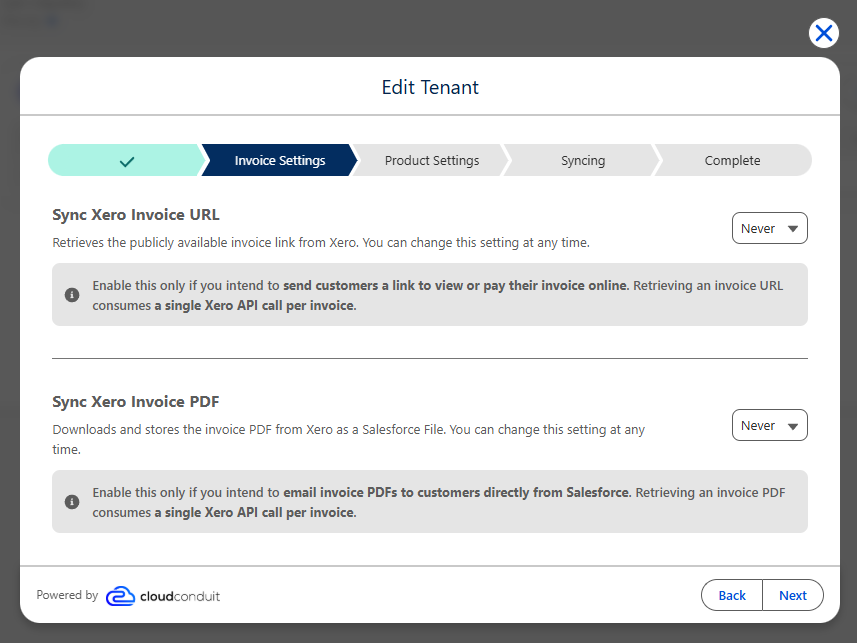Click the Sync Xero Invoice URL heading

click(x=136, y=214)
